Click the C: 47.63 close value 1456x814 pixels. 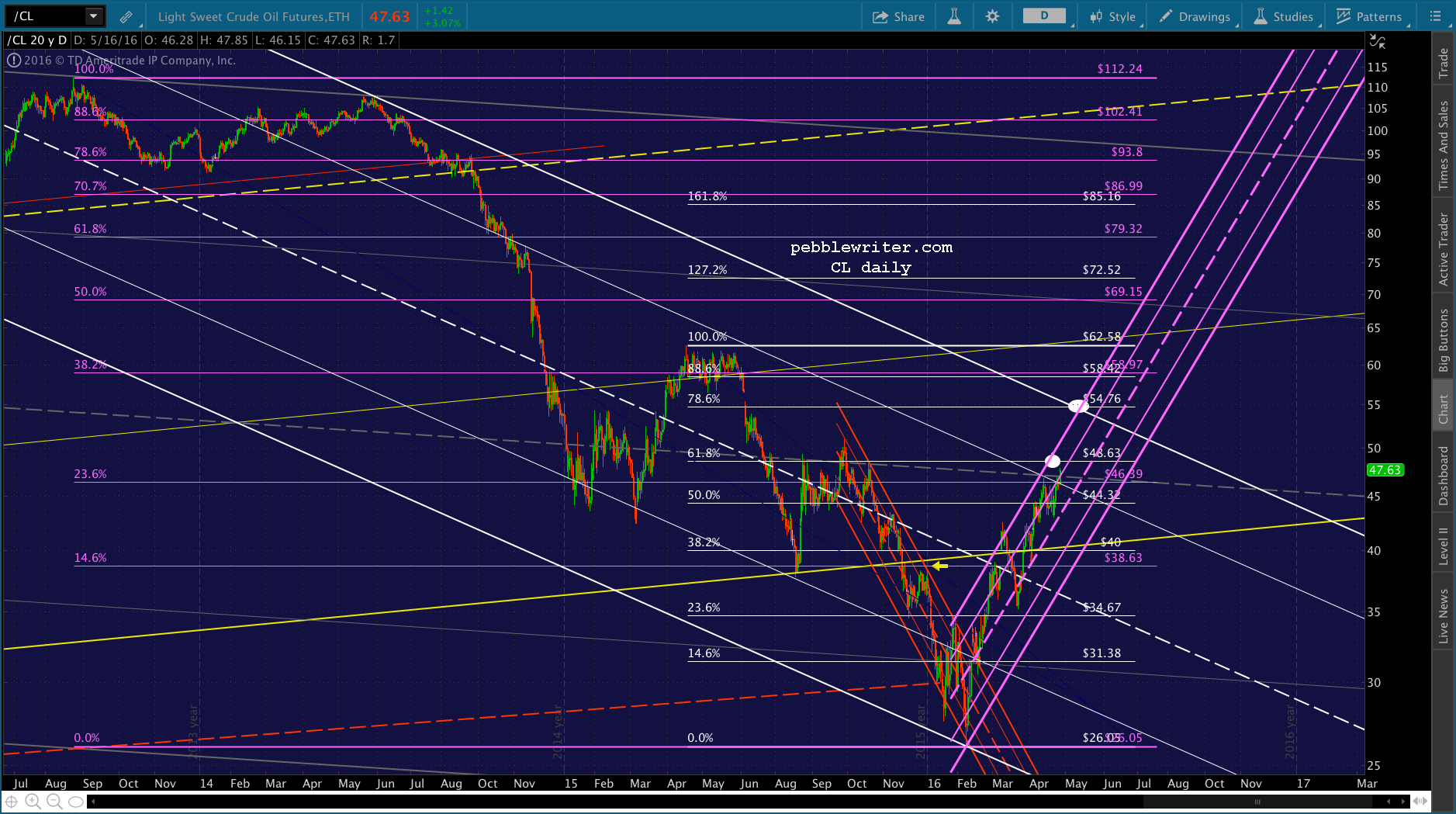coord(331,40)
